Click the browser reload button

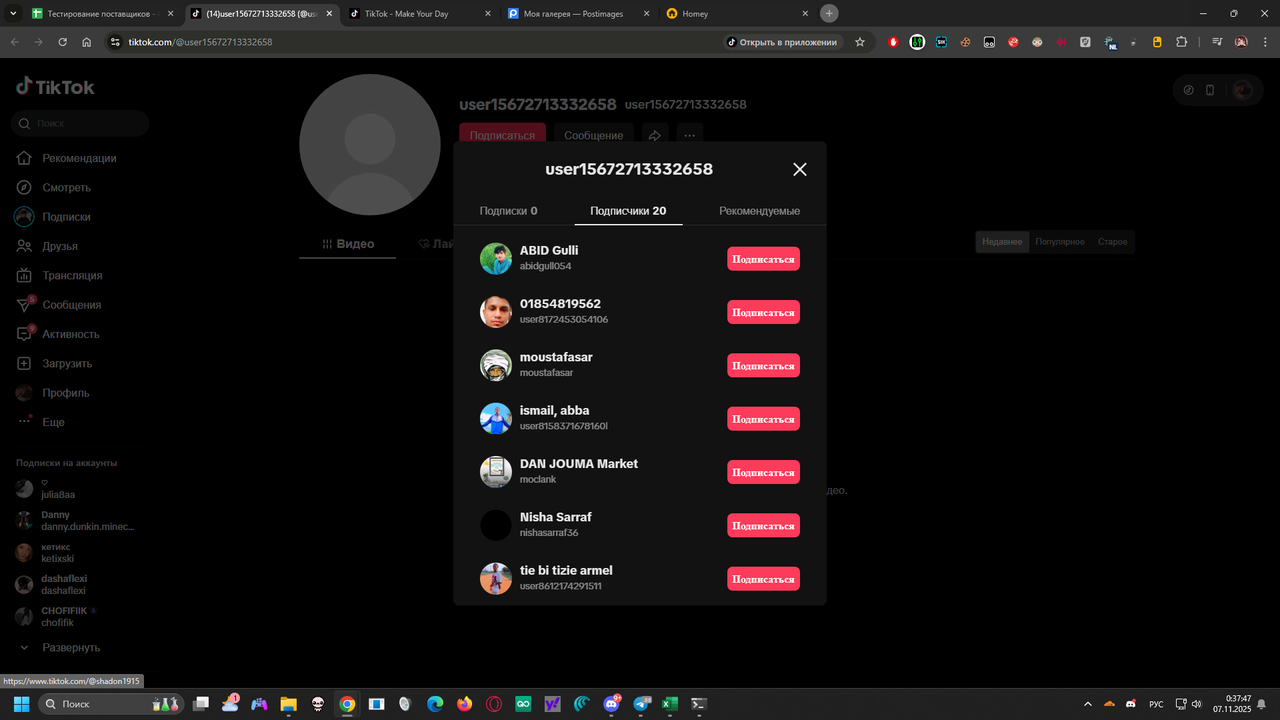(x=63, y=42)
